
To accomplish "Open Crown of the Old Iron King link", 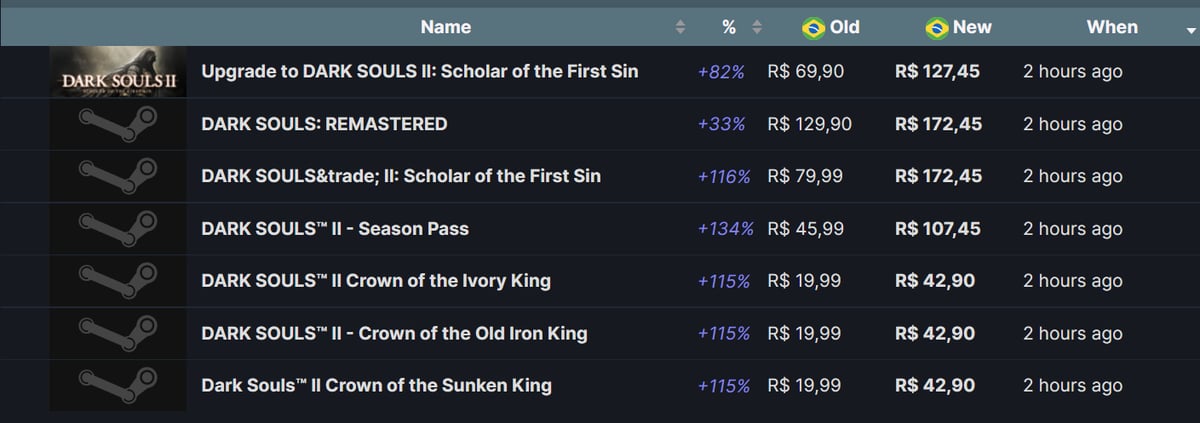I will click(394, 333).
